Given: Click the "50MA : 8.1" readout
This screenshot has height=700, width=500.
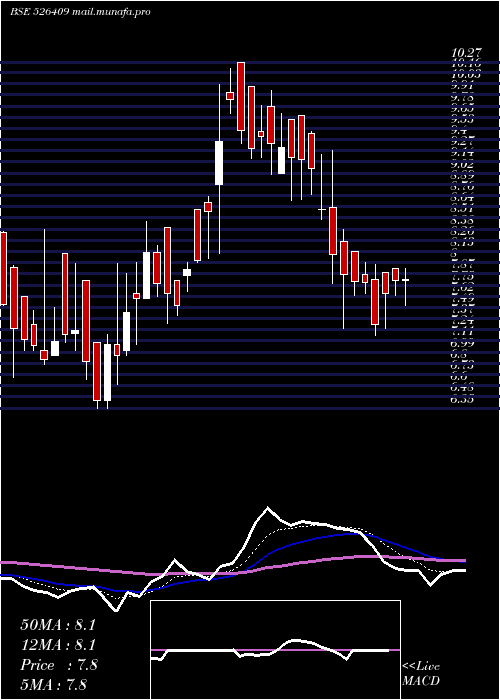Looking at the screenshot, I should (58, 625).
